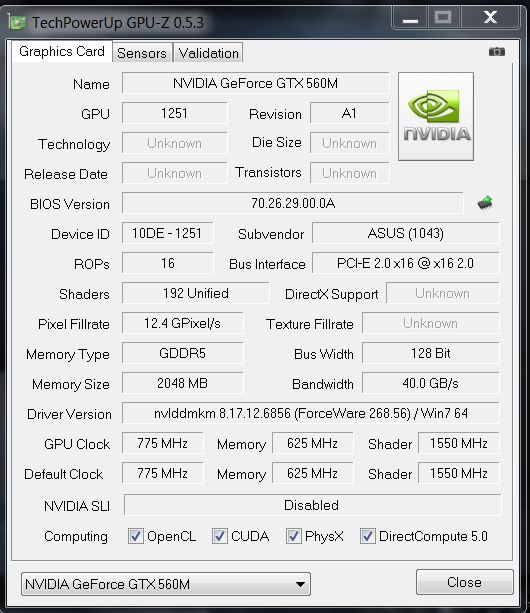Image resolution: width=530 pixels, height=613 pixels.
Task: Switch to the Sensors tab
Action: [x=142, y=53]
